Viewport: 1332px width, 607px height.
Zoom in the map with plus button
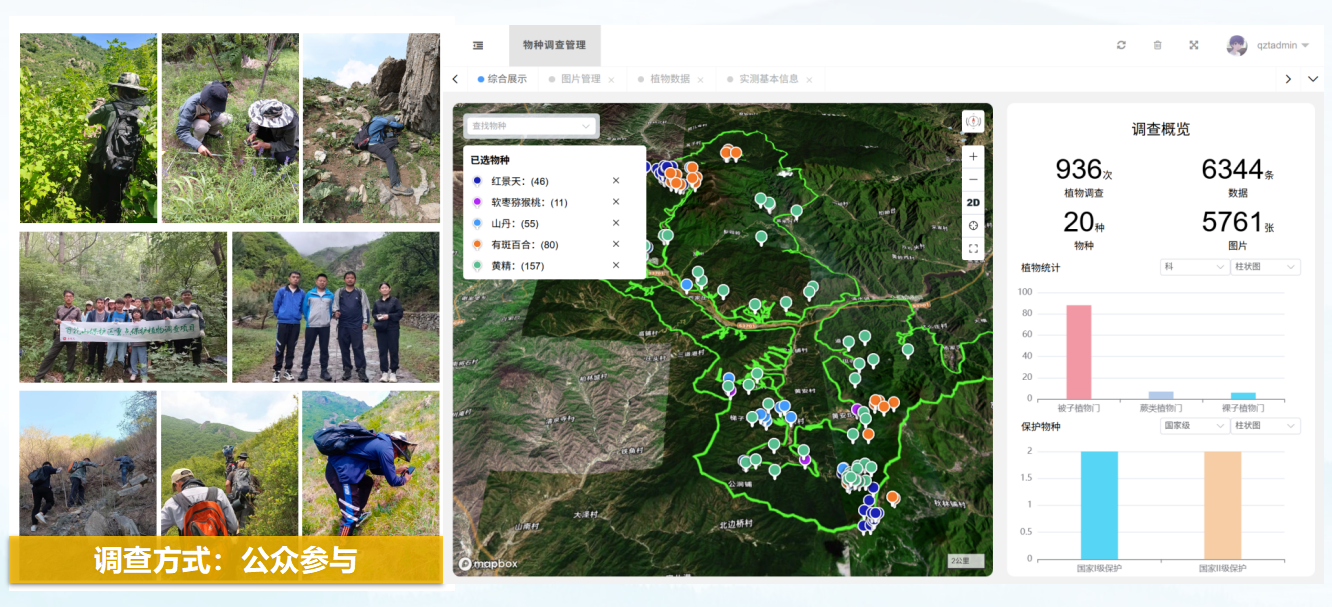pyautogui.click(x=973, y=157)
